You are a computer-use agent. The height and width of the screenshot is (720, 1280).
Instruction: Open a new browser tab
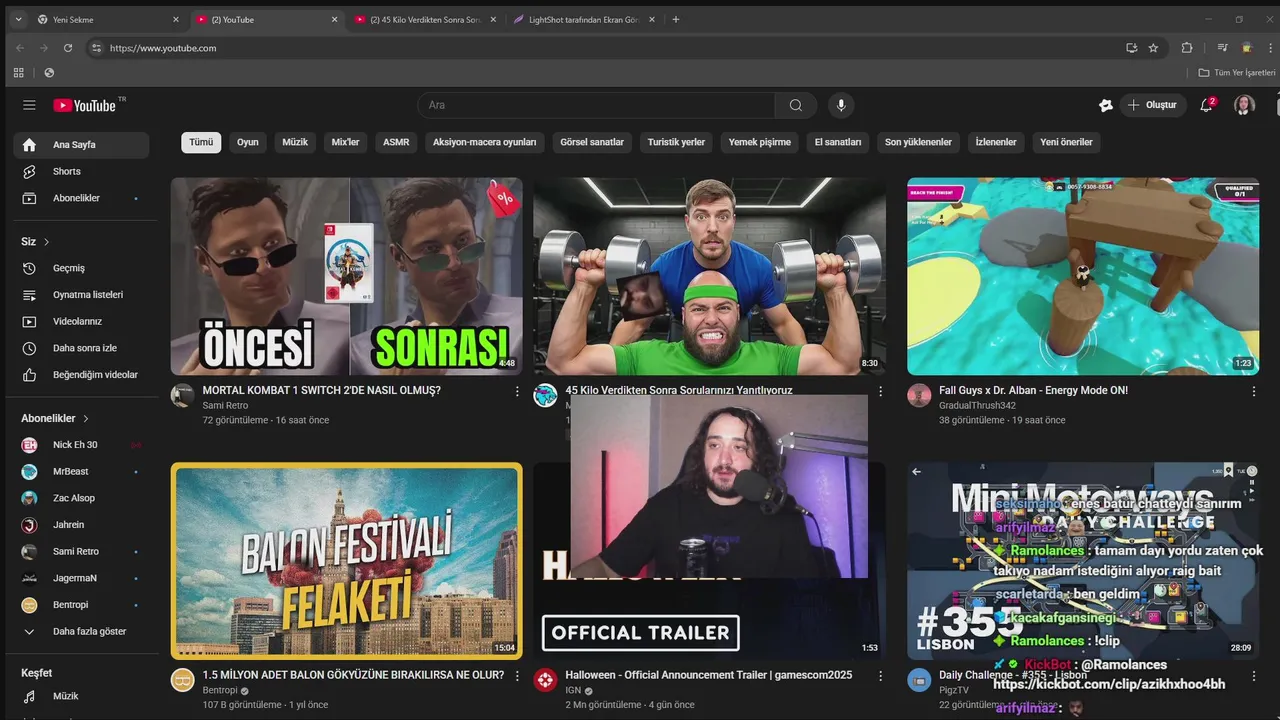pyautogui.click(x=676, y=19)
